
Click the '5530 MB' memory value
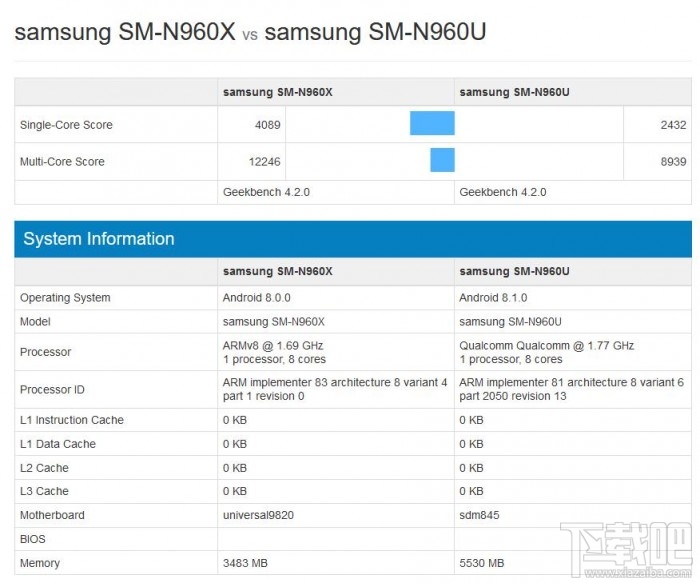(x=482, y=563)
